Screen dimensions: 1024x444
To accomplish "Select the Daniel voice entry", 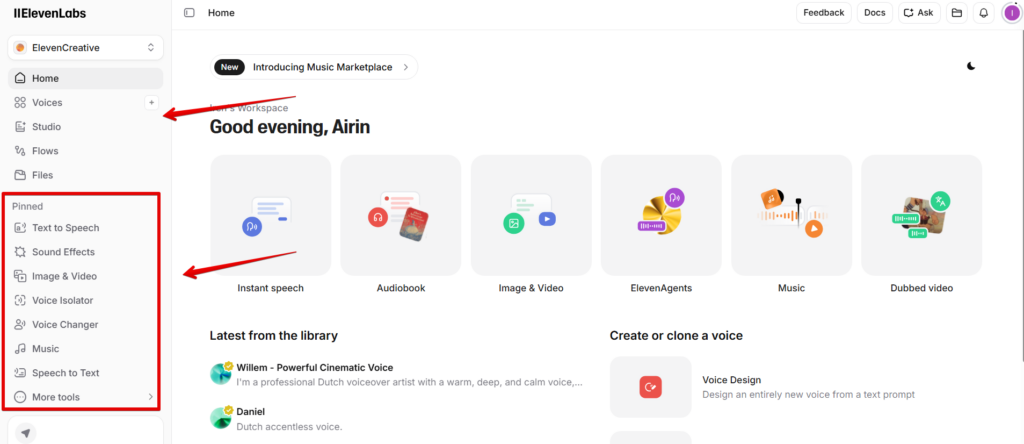I will (x=396, y=419).
